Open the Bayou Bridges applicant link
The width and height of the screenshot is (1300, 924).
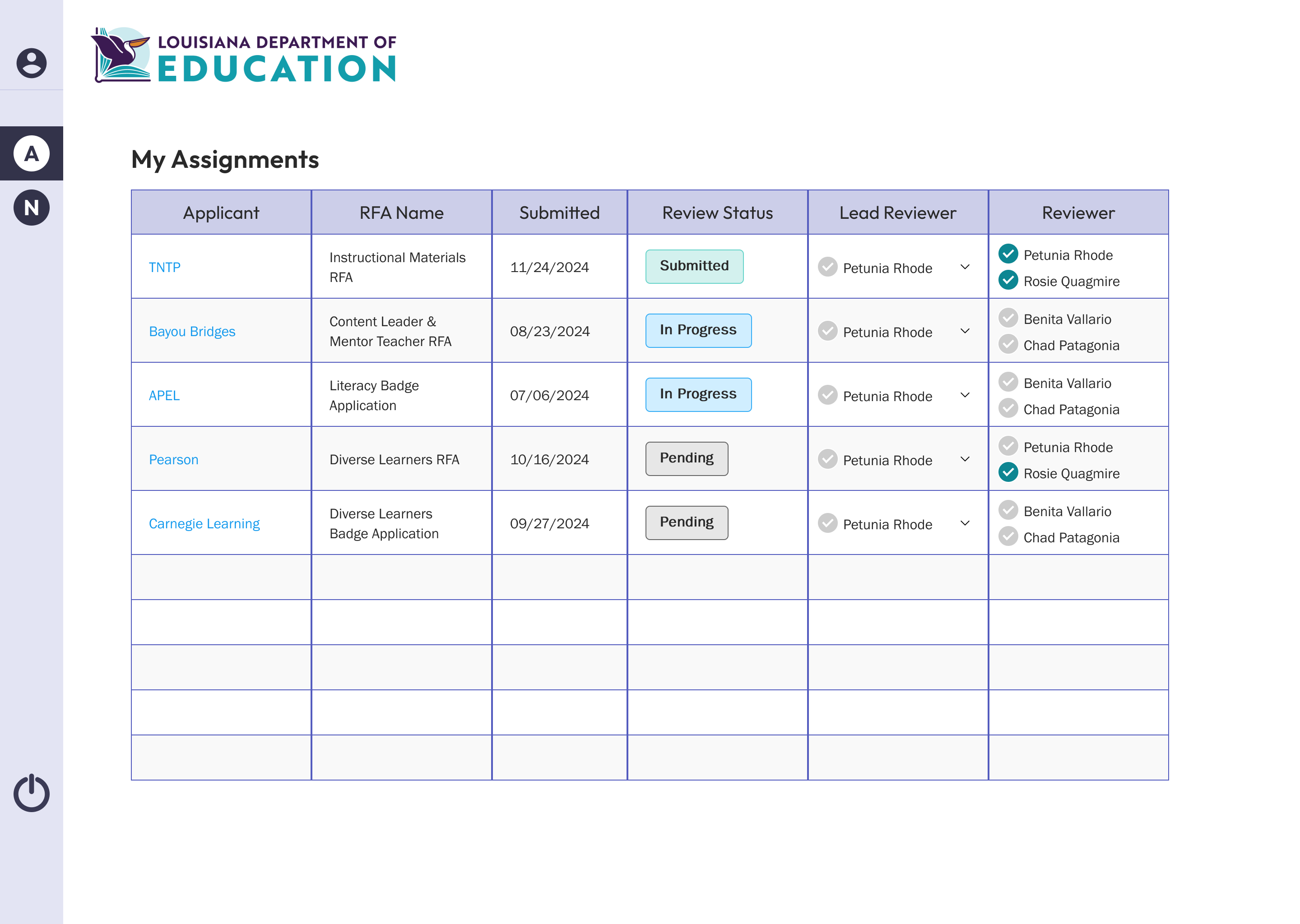(x=192, y=332)
